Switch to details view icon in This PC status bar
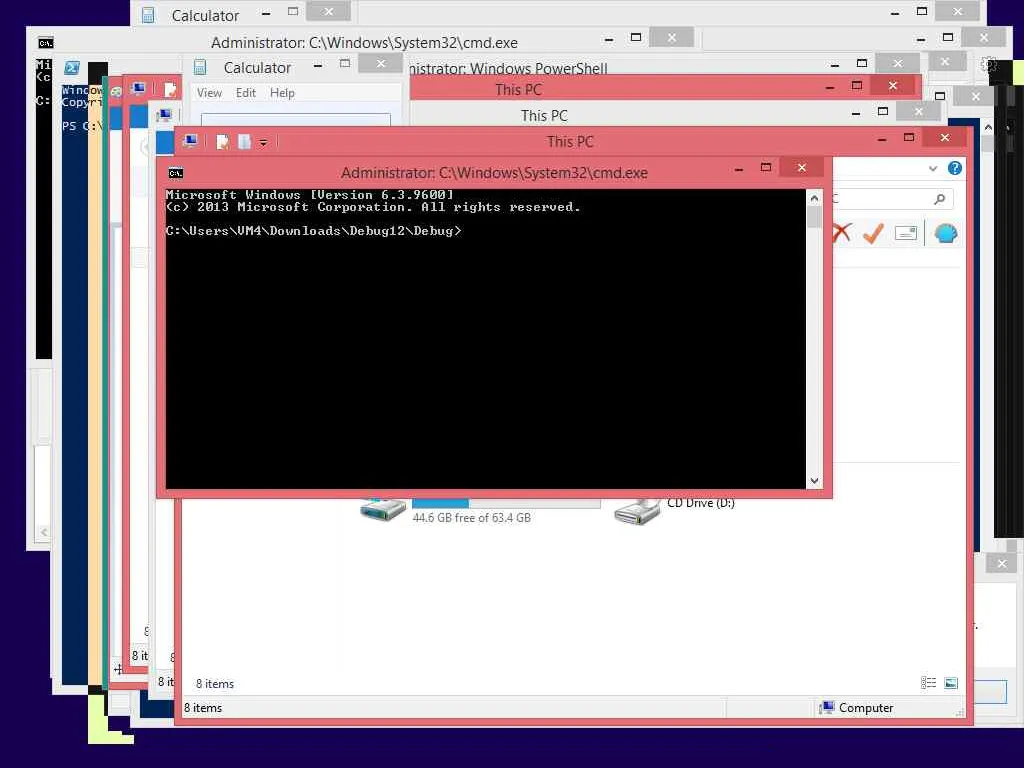 [x=928, y=683]
